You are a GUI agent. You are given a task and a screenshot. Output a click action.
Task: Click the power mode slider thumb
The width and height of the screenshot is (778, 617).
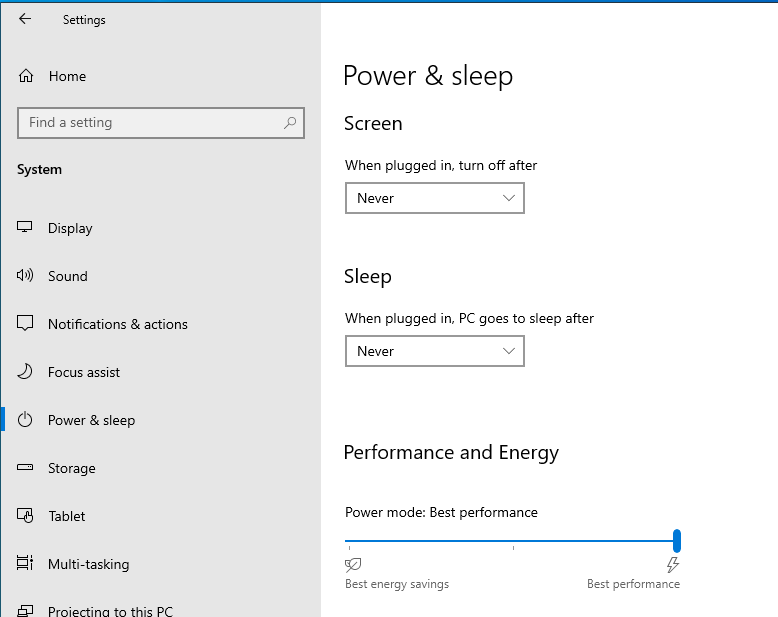click(677, 541)
